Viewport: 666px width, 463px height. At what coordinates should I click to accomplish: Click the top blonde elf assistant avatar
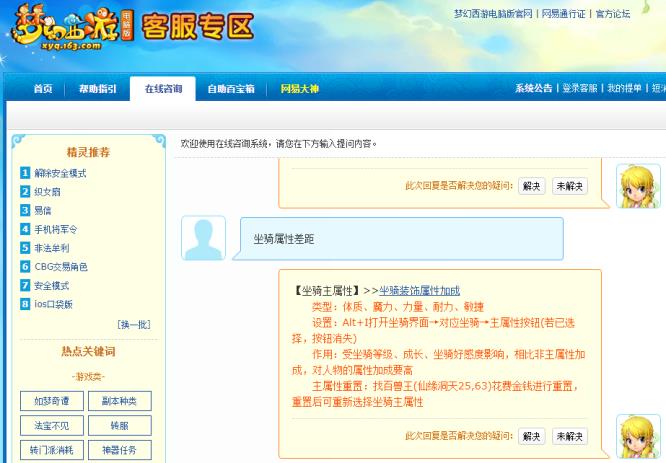[638, 185]
